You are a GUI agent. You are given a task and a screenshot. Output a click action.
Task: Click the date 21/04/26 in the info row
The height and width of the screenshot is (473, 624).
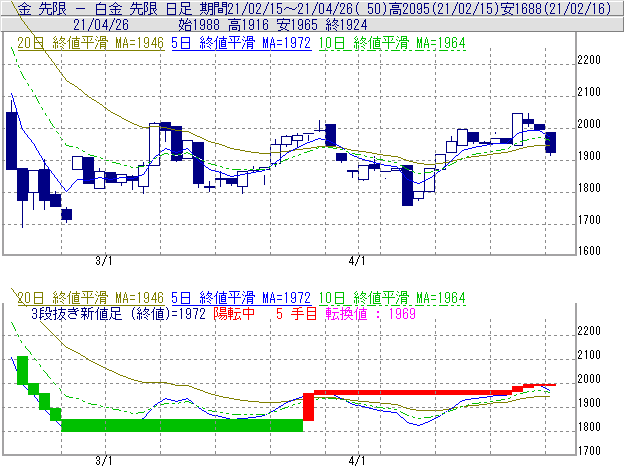coord(101,25)
